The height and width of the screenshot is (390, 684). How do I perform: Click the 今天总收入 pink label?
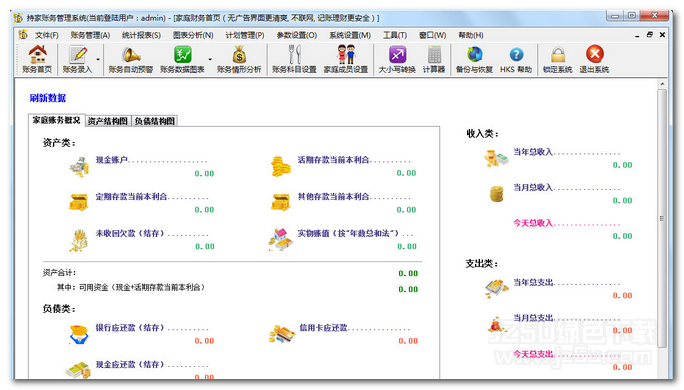coord(533,223)
